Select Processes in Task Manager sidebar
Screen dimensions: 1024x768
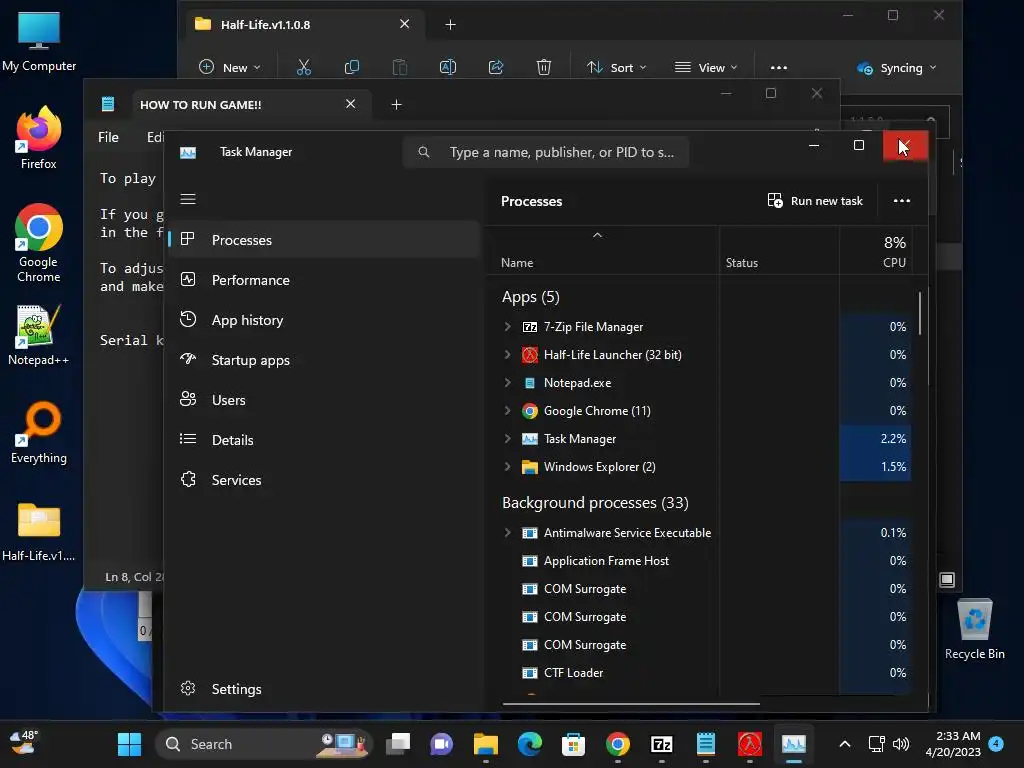325,240
